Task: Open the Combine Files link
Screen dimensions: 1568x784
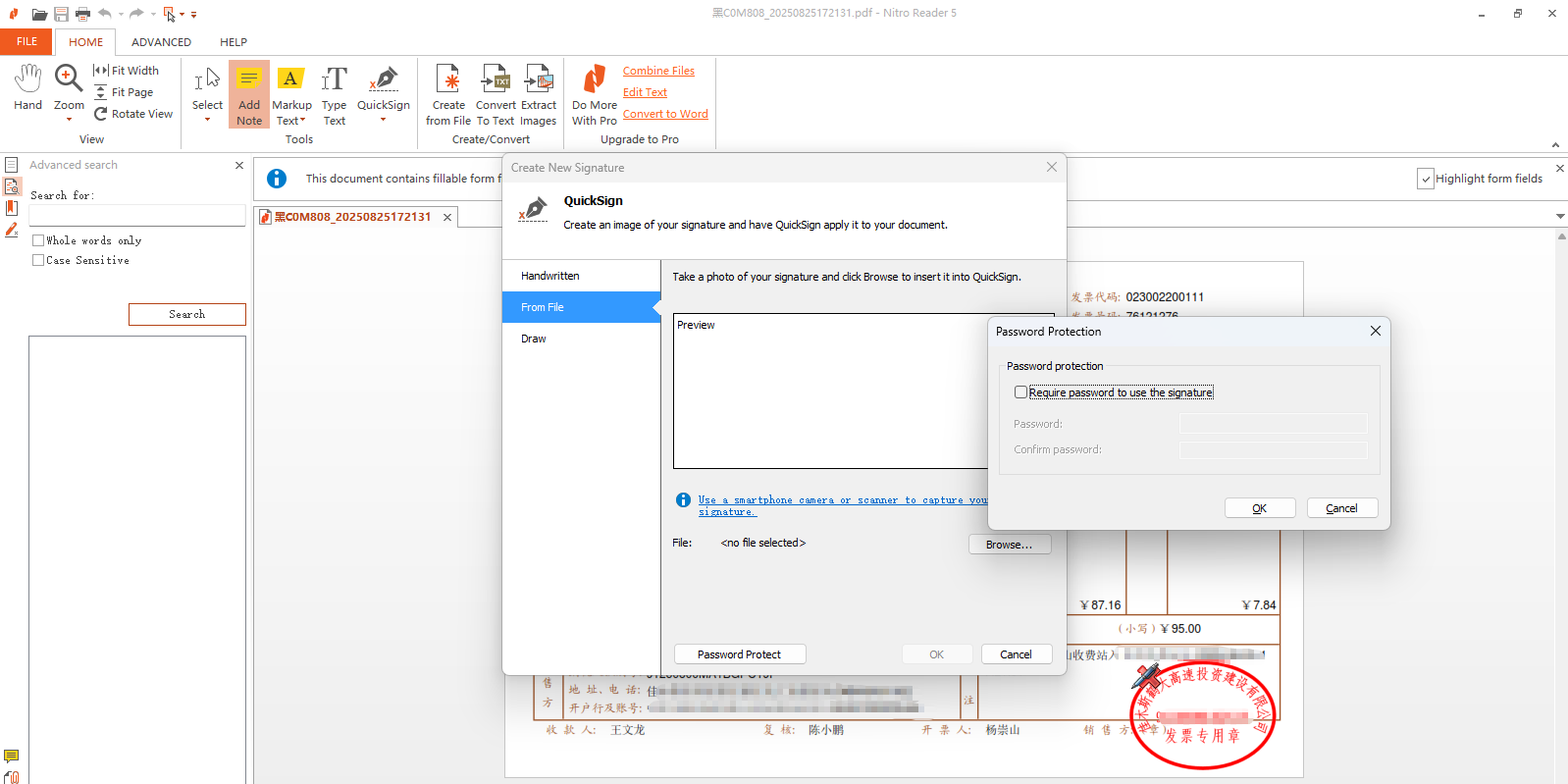Action: [x=658, y=71]
